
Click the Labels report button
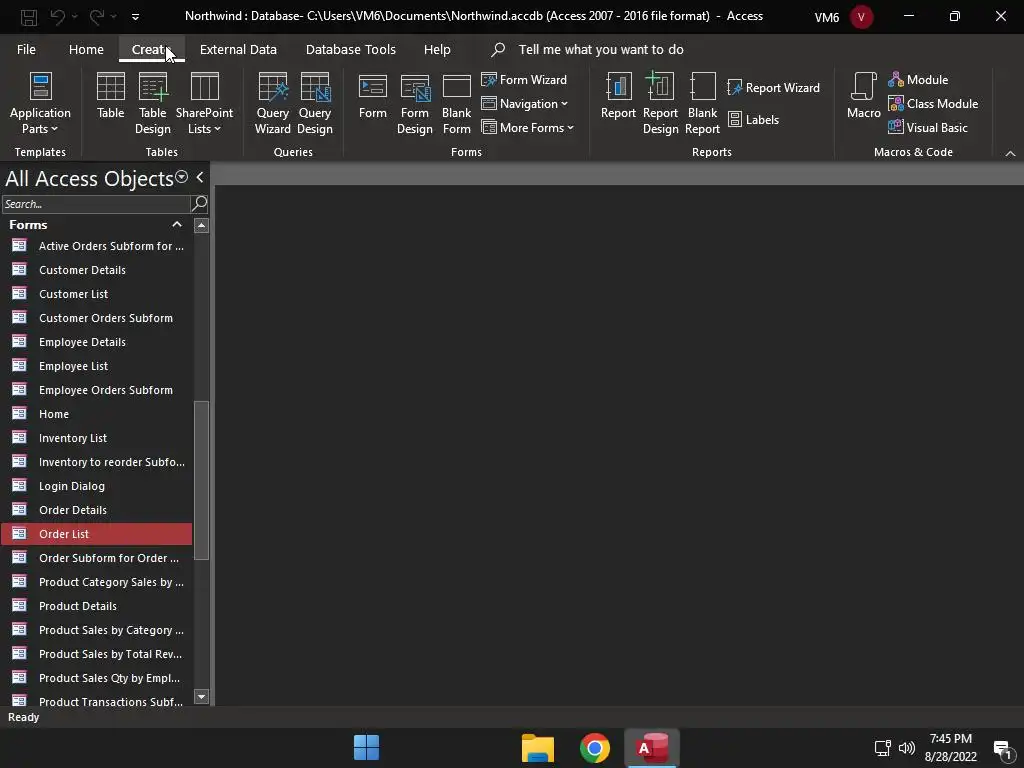point(754,120)
